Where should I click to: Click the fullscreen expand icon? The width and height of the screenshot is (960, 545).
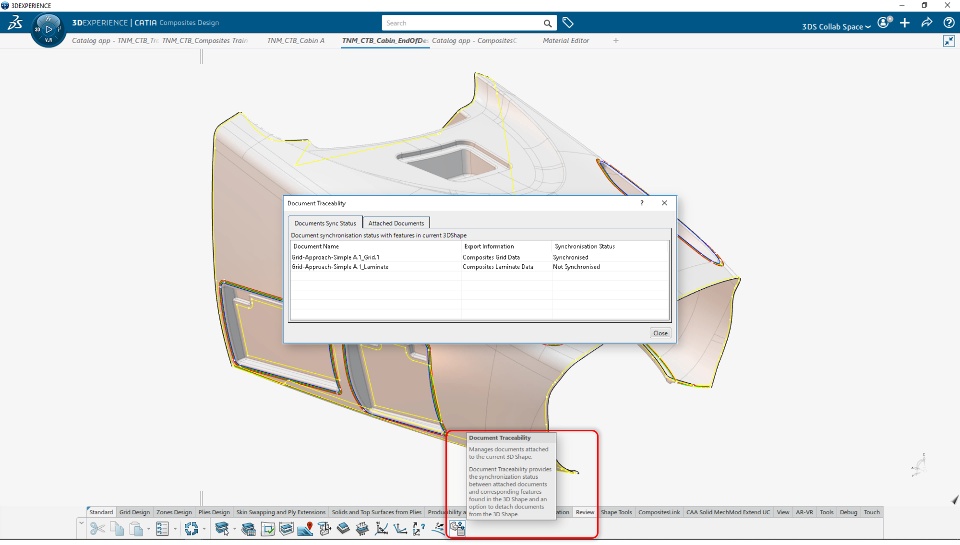pyautogui.click(x=949, y=41)
